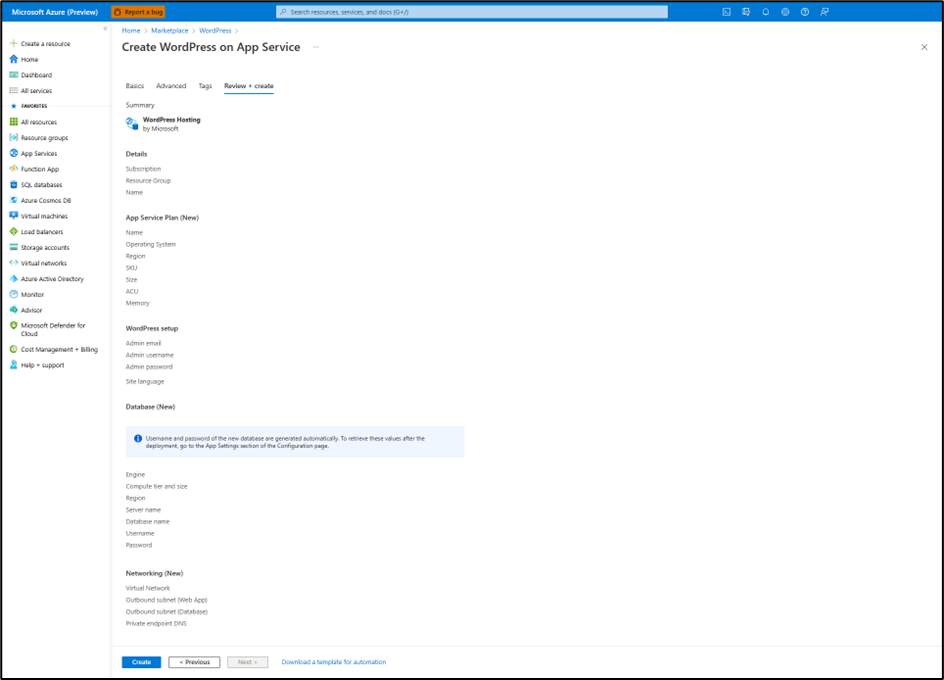
Task: Click the Load balancers icon
Action: coord(14,231)
